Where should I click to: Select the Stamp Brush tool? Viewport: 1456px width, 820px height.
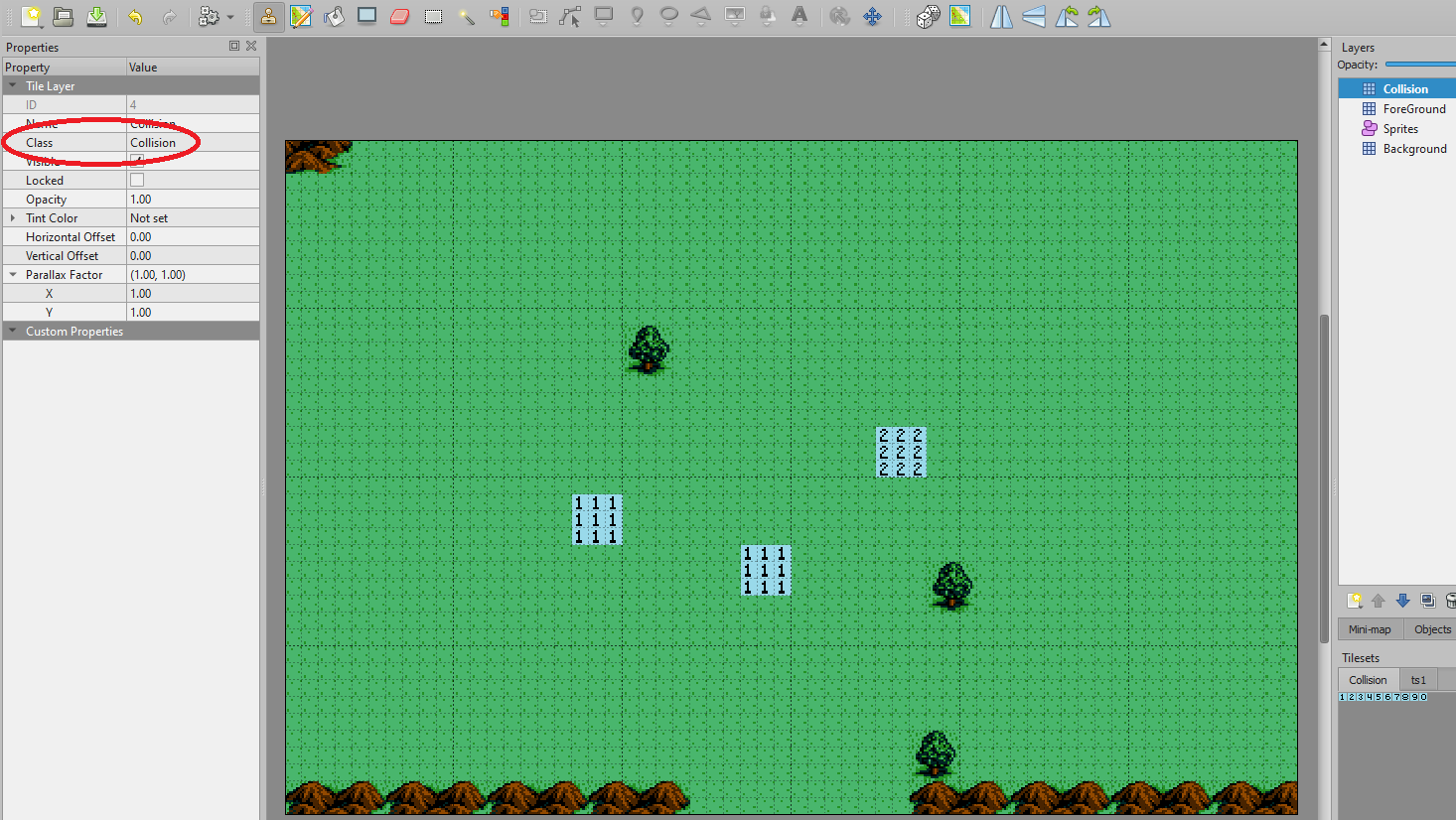tap(268, 17)
